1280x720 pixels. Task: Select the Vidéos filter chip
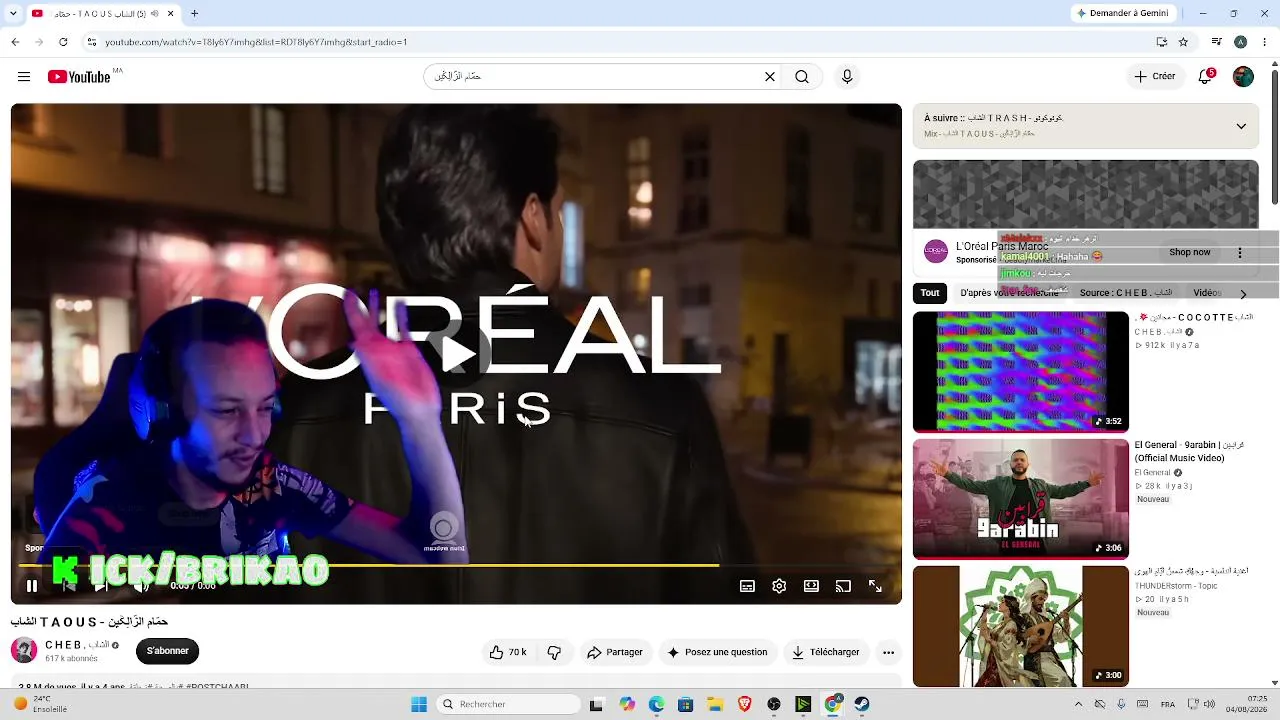pyautogui.click(x=1207, y=293)
